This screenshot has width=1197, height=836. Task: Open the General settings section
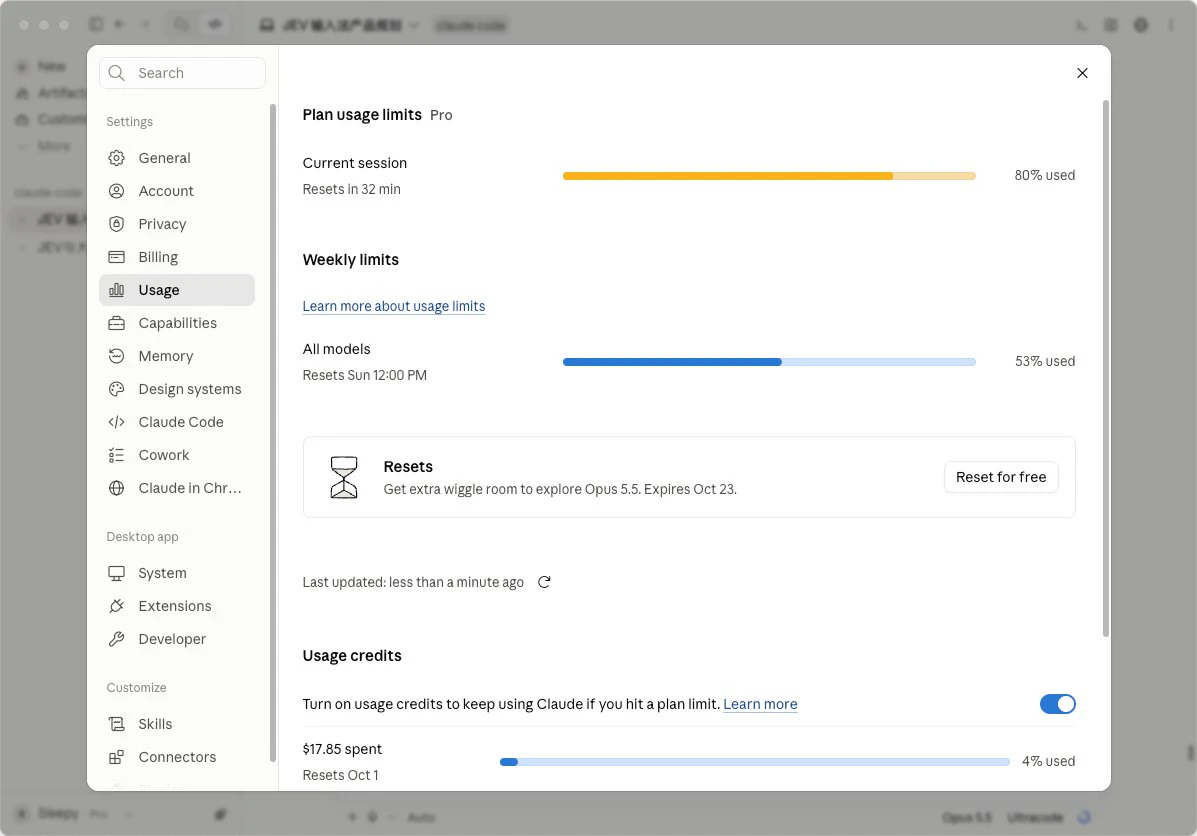click(176, 158)
